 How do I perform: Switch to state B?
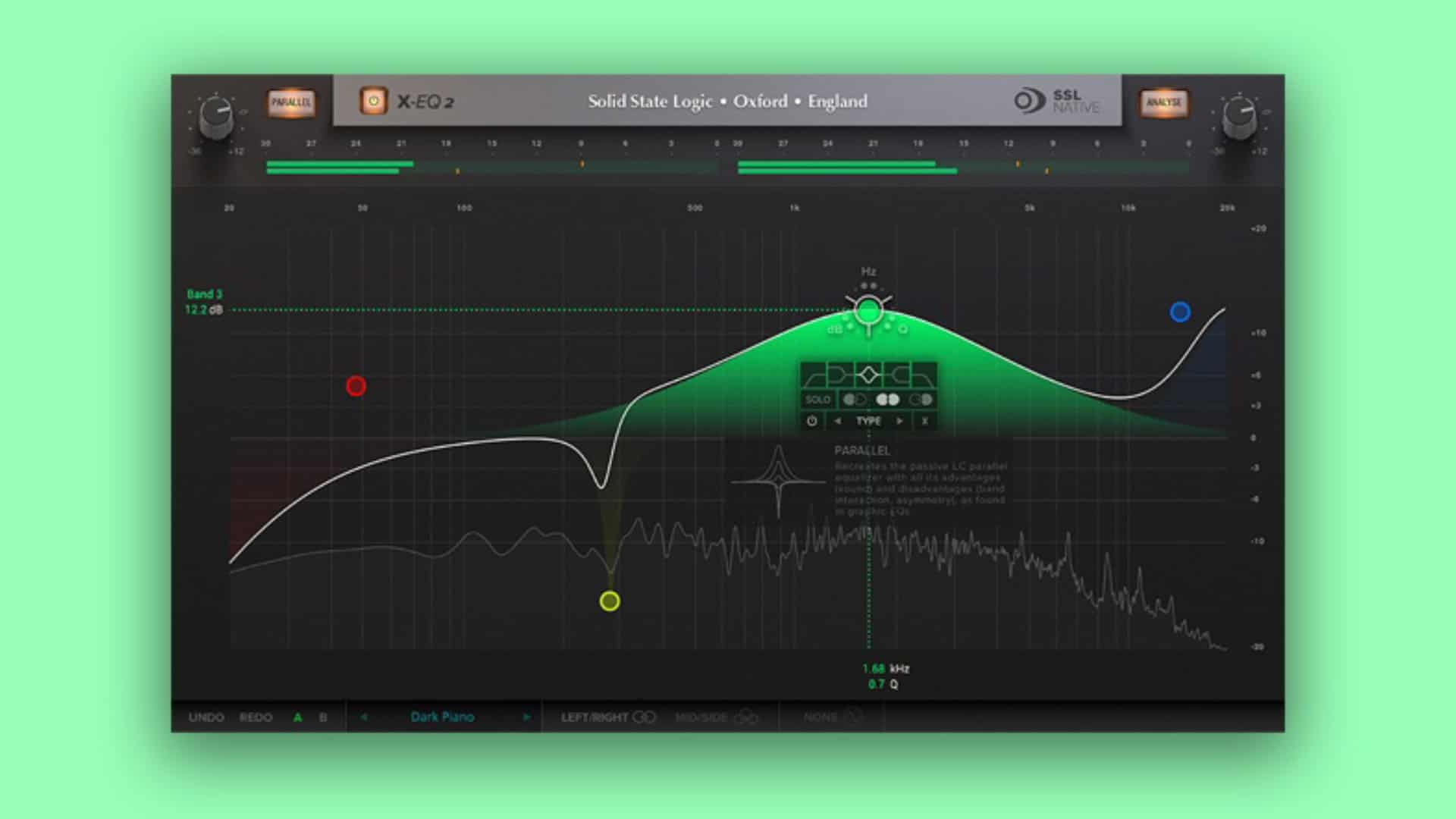[x=323, y=717]
